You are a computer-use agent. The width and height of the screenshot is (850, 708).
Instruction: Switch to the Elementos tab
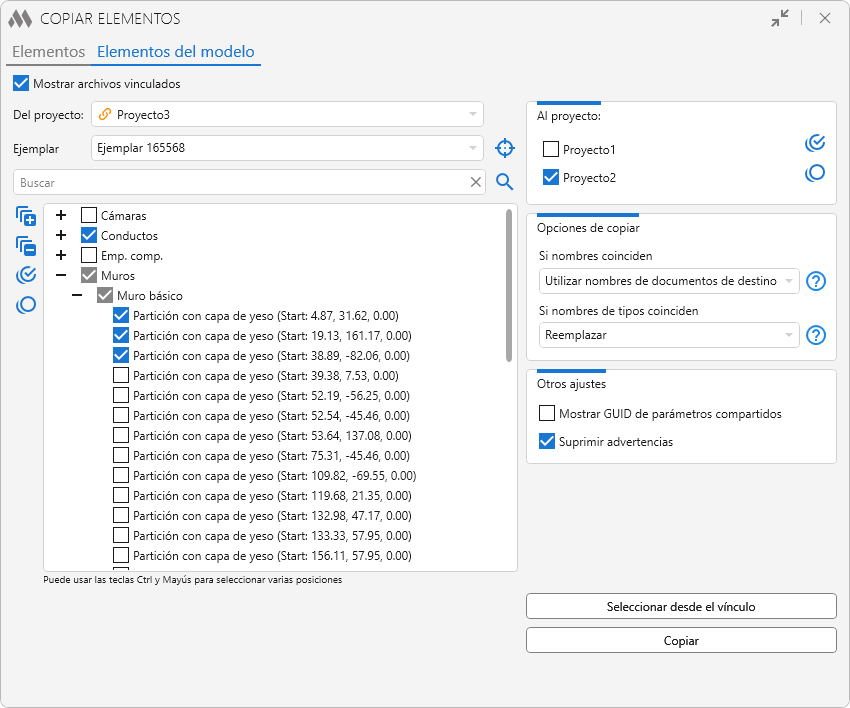point(48,52)
